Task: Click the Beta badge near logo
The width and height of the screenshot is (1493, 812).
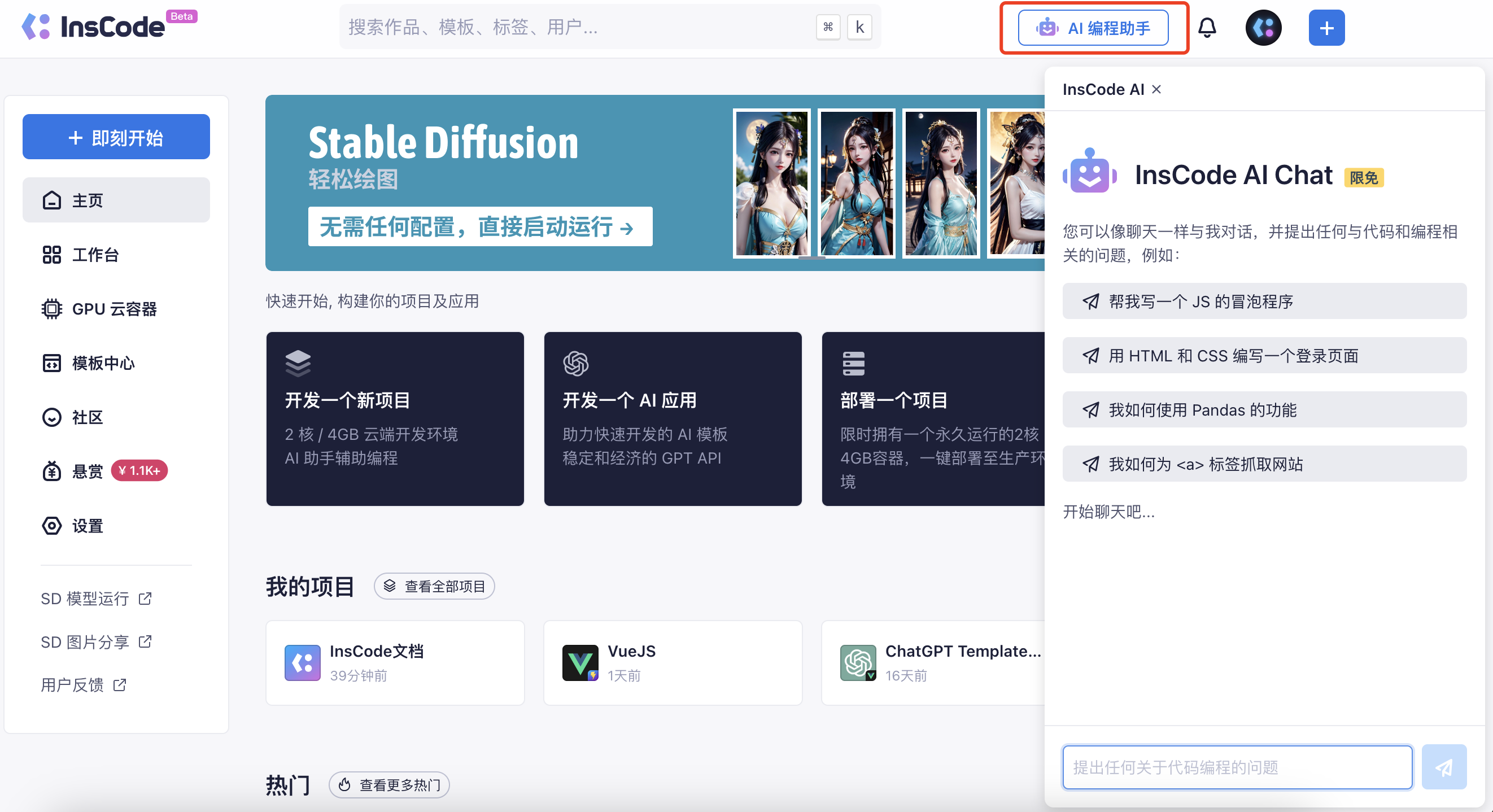Action: [x=181, y=16]
